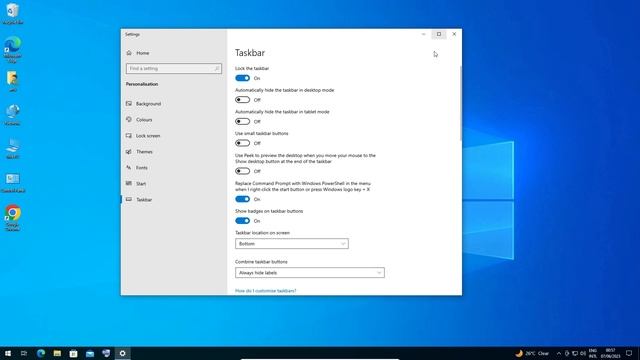
Task: Maximize the Settings window
Action: (x=439, y=34)
